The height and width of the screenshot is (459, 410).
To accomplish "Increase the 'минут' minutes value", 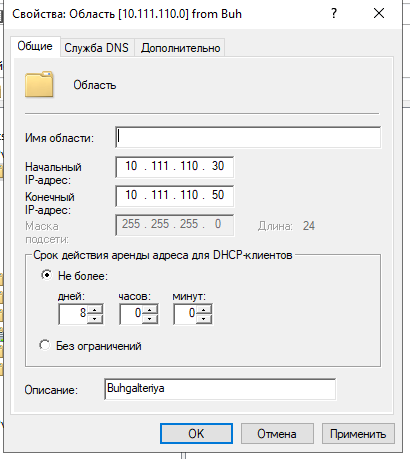I will pyautogui.click(x=203, y=309).
